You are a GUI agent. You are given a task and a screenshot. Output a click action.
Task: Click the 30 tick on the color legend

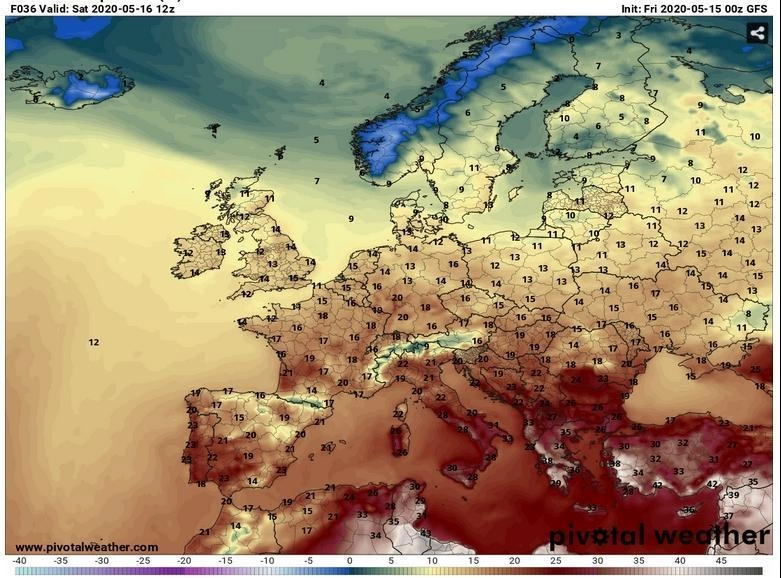pos(597,561)
